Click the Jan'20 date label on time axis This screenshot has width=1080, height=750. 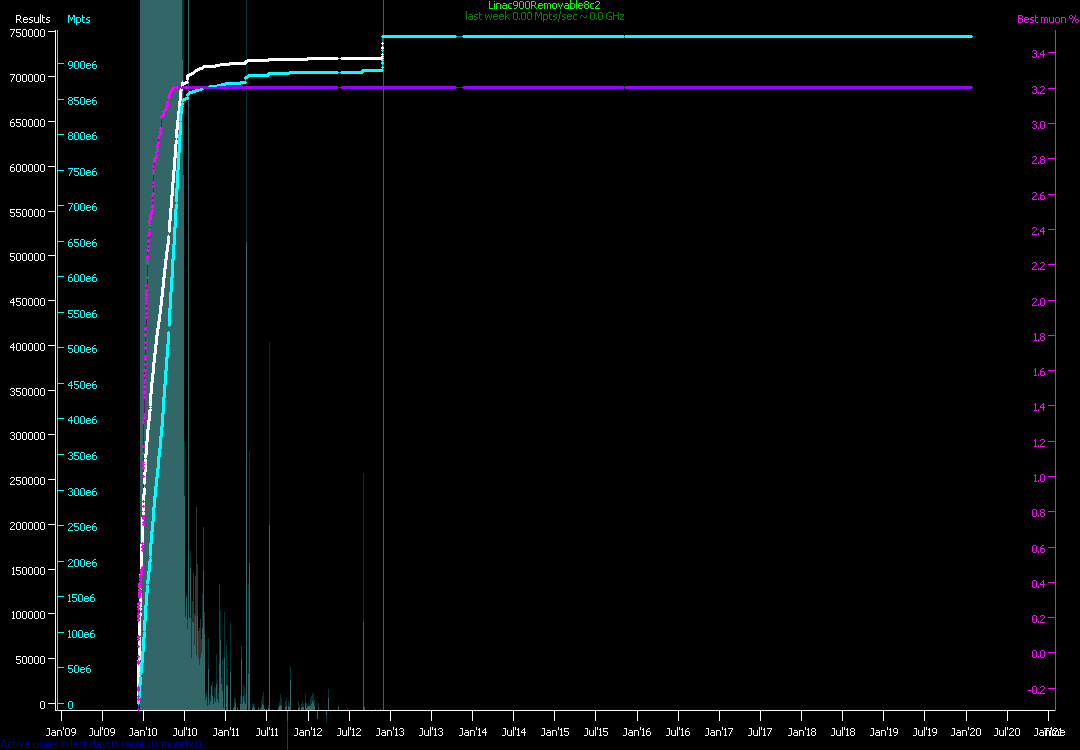[x=966, y=732]
